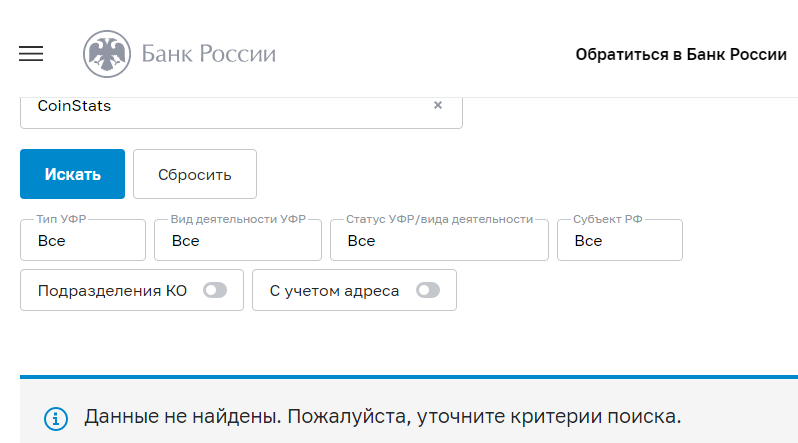The image size is (798, 443).
Task: Click the Данные не найдены message text
Action: pyautogui.click(x=382, y=416)
